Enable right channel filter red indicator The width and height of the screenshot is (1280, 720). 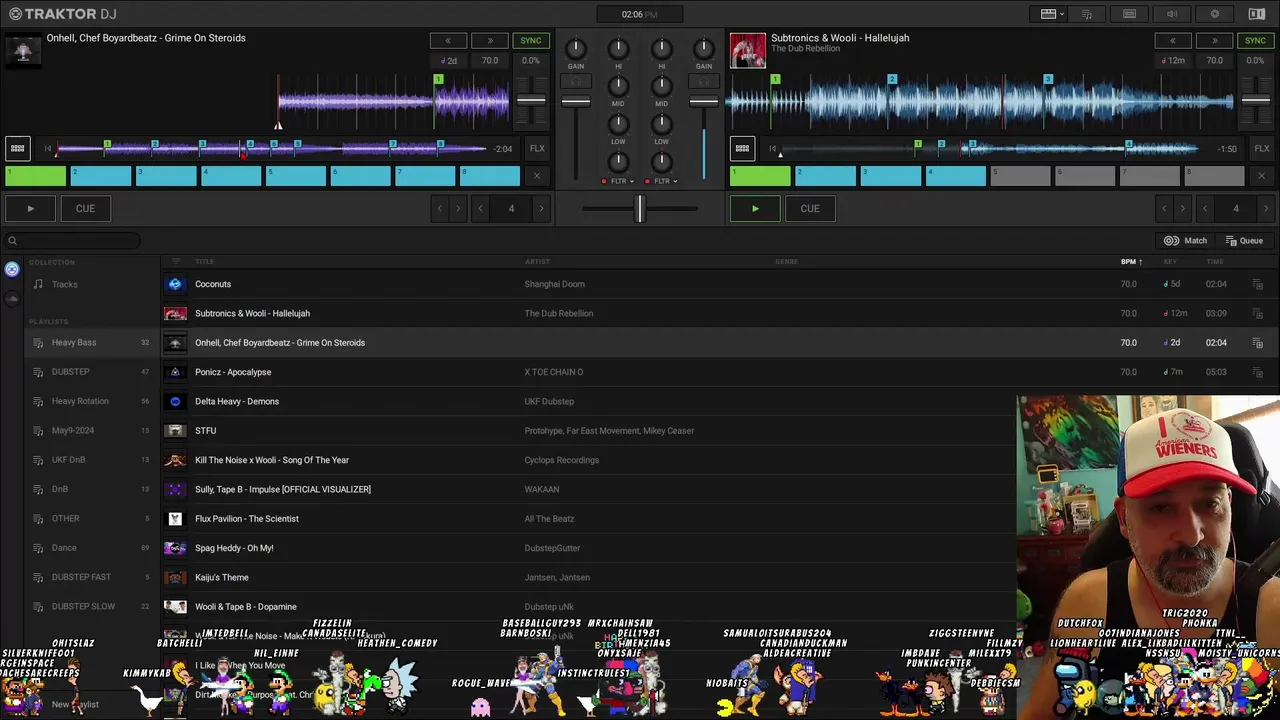coord(647,181)
